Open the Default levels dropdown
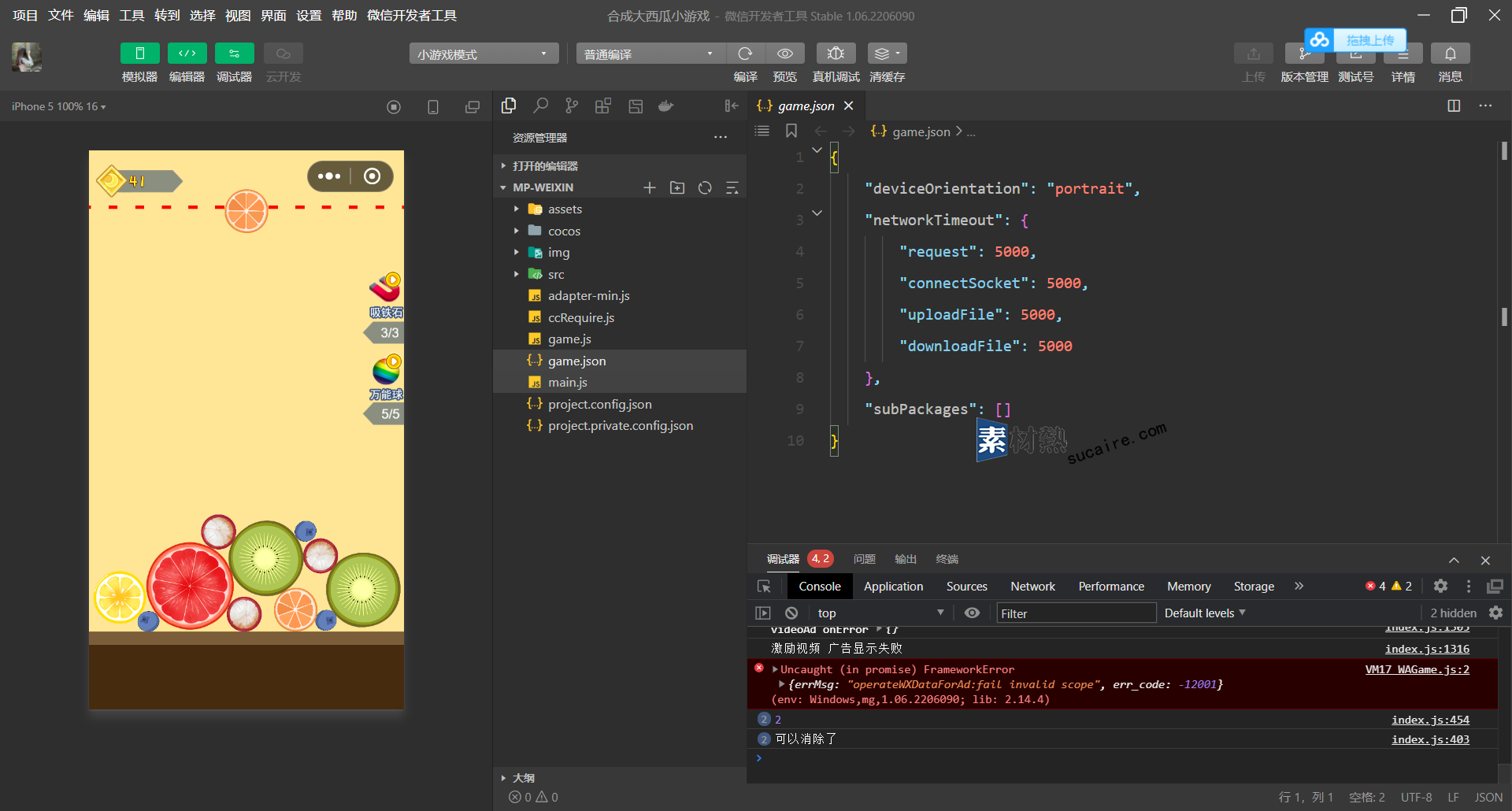 point(1204,613)
